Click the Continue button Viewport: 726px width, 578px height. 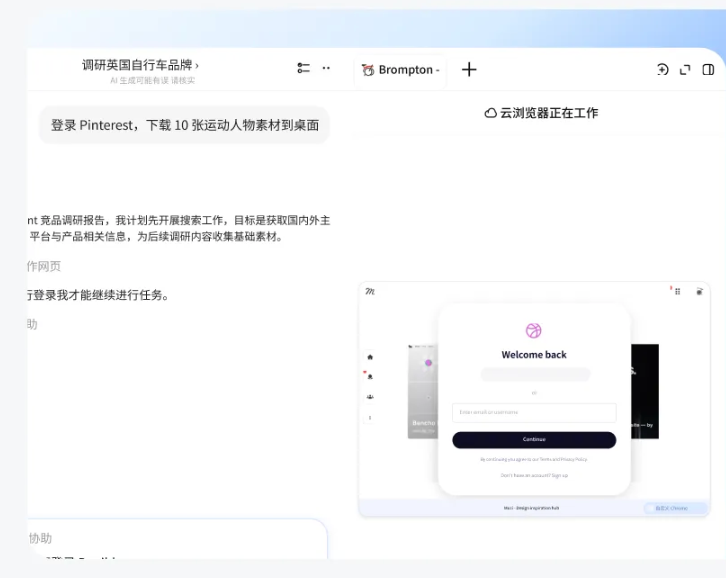[534, 440]
